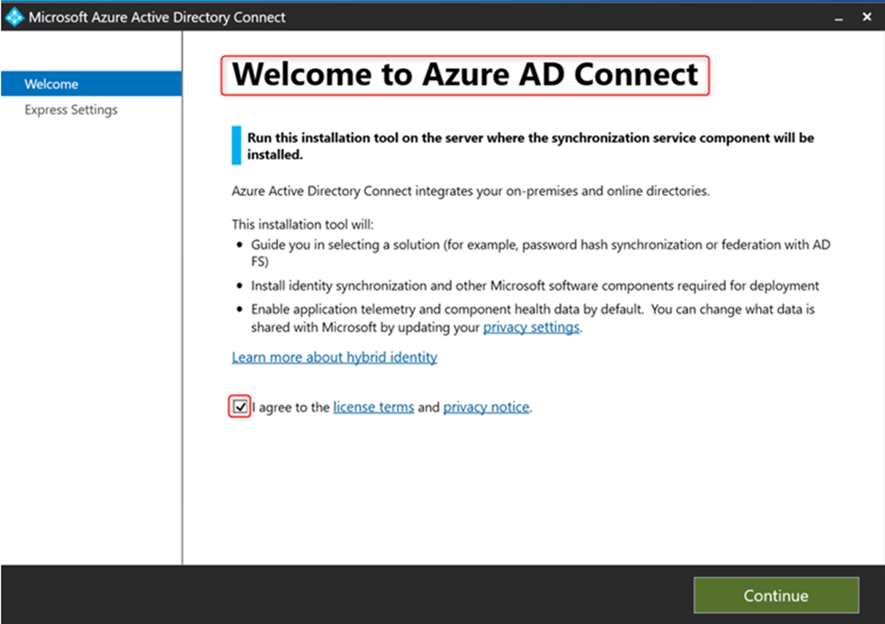Uncheck the license agreement checkbox

[239, 407]
